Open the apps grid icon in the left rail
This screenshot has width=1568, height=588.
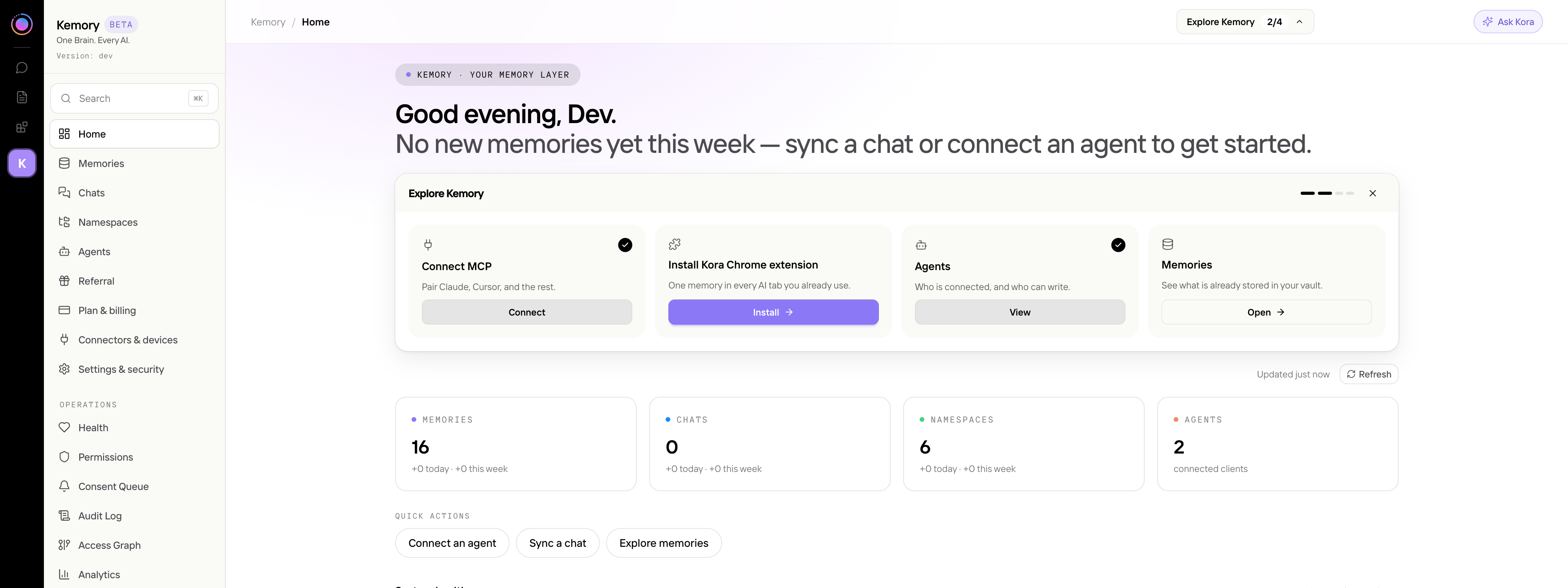[x=22, y=127]
